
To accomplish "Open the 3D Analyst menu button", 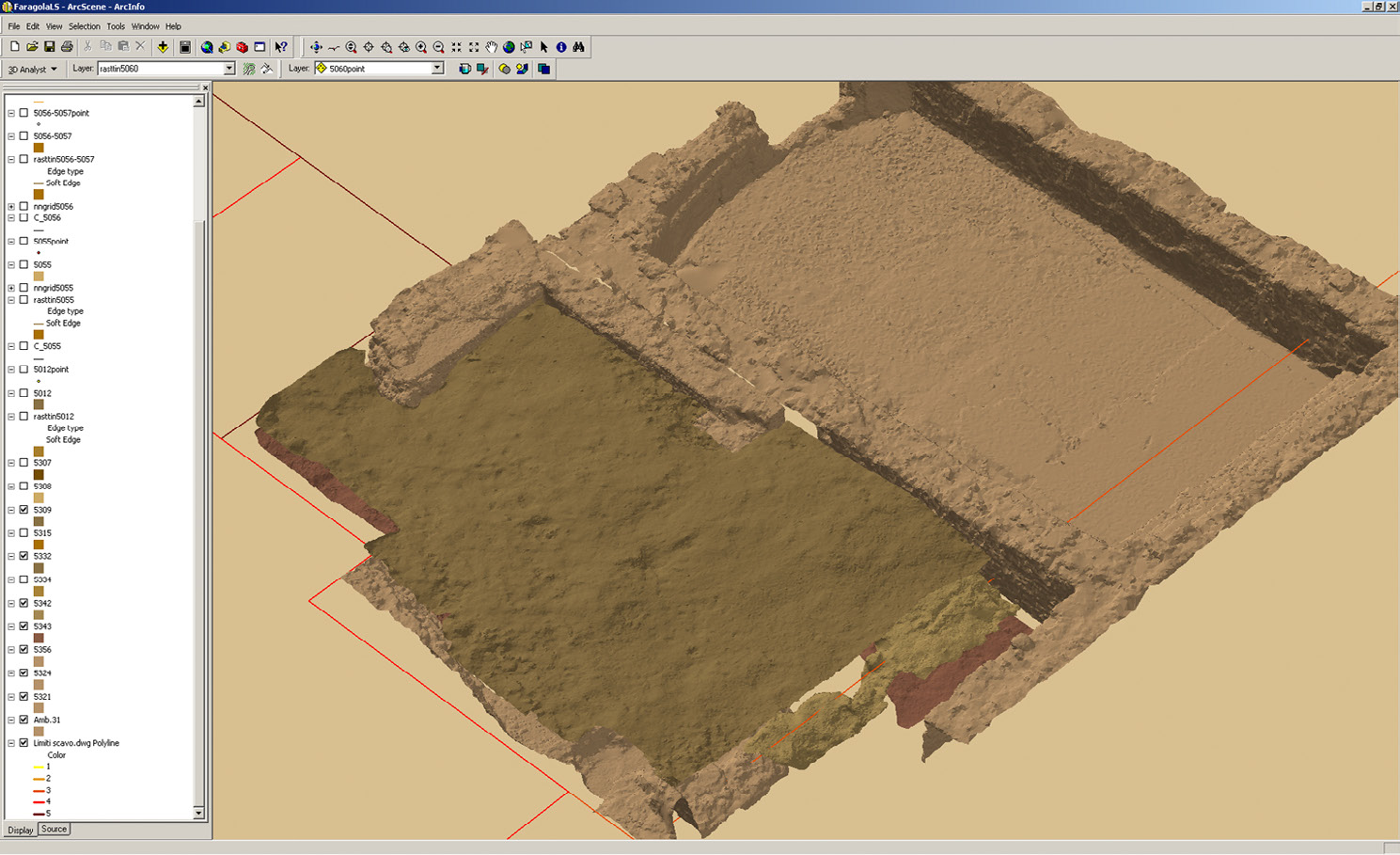I will (x=32, y=70).
